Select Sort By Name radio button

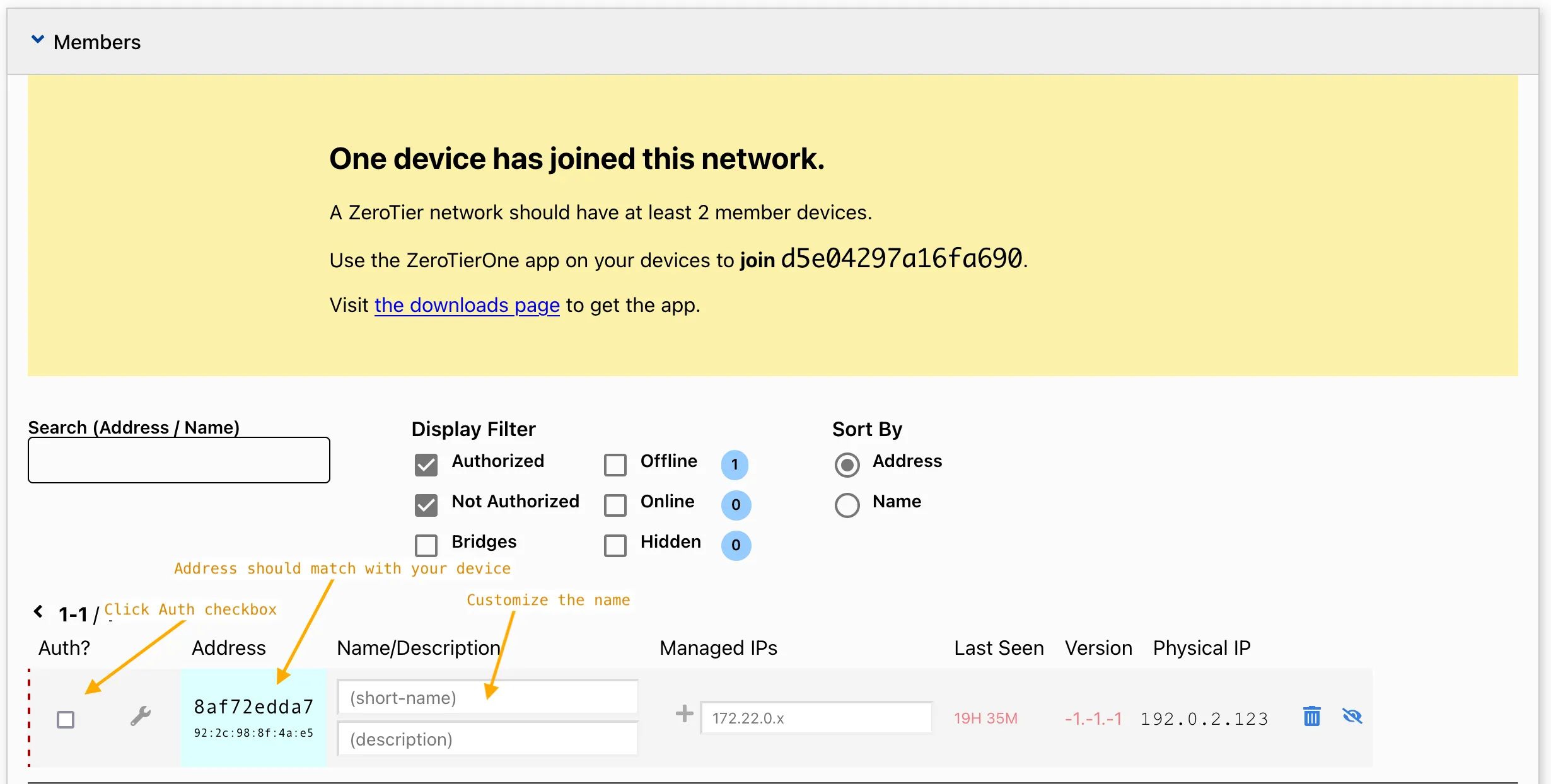pyautogui.click(x=847, y=505)
